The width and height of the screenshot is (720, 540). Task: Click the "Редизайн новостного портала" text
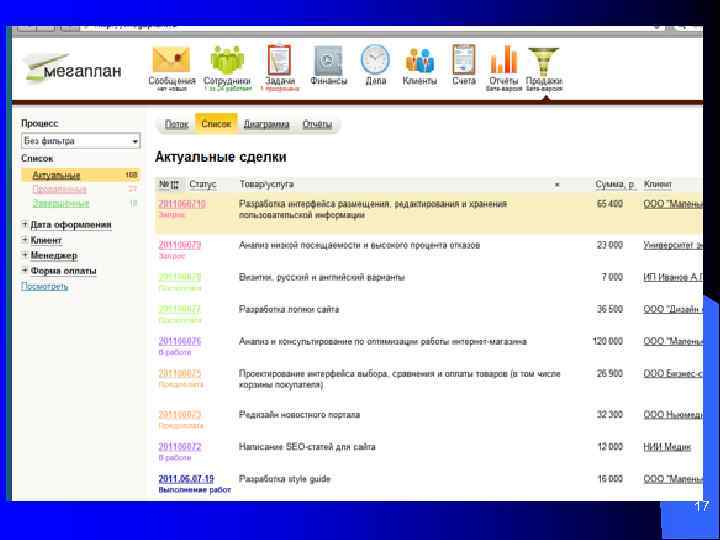(x=299, y=415)
